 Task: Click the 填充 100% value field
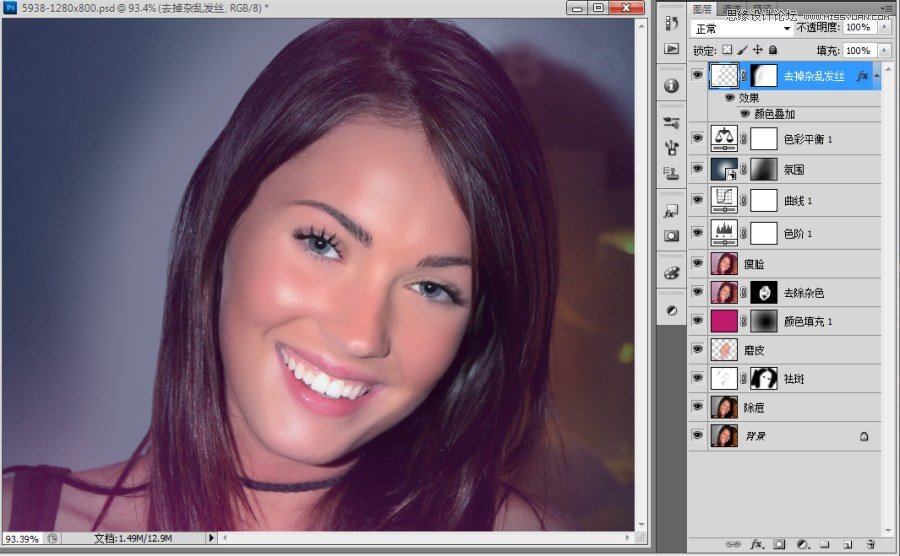(859, 50)
